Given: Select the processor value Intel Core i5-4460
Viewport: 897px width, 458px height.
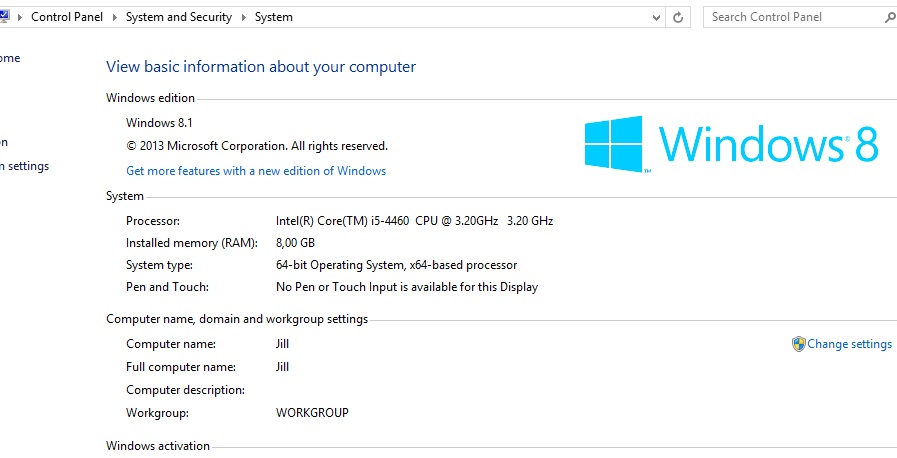Looking at the screenshot, I should pyautogui.click(x=414, y=221).
